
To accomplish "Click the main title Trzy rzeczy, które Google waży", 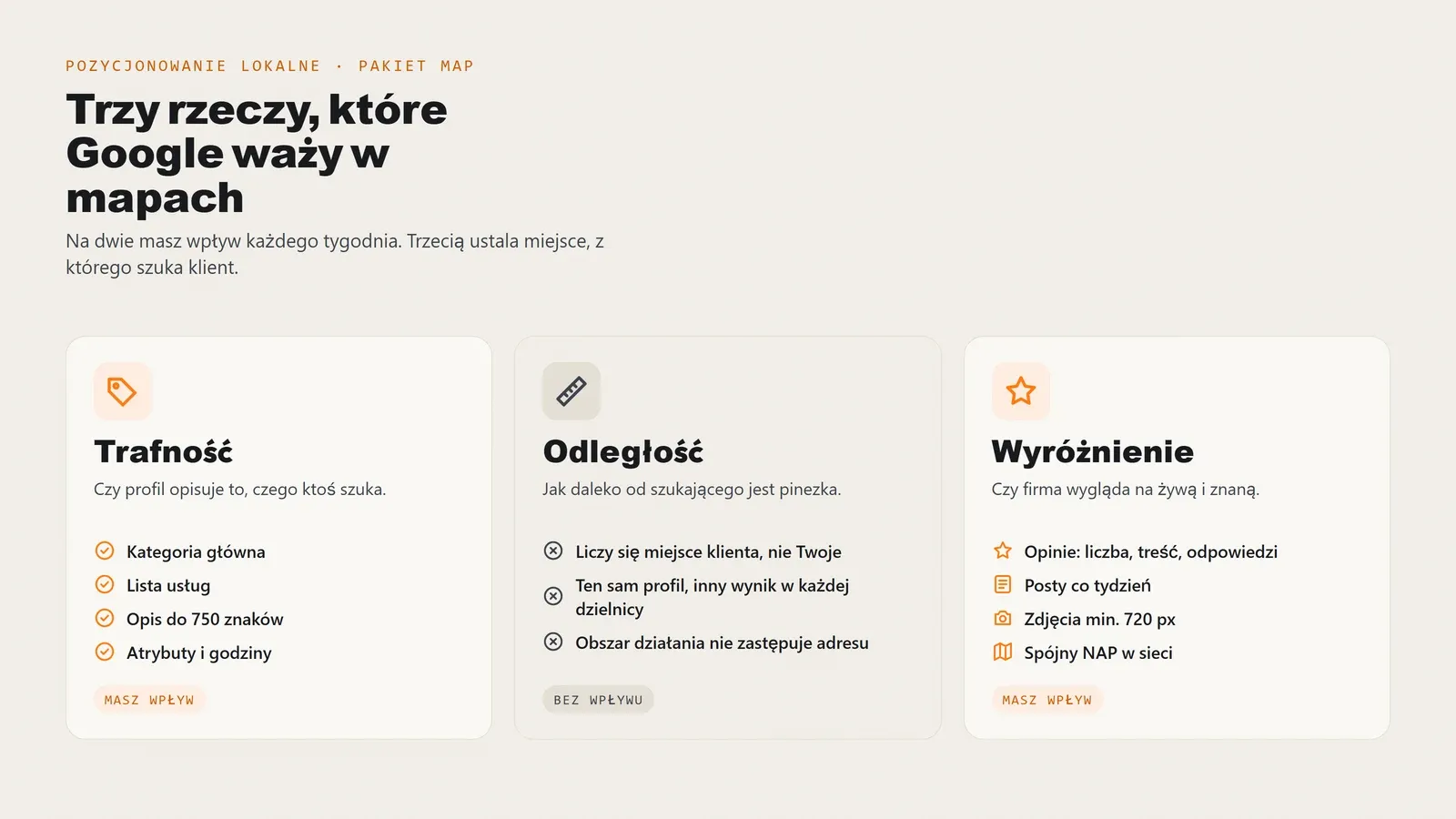I will 257,154.
